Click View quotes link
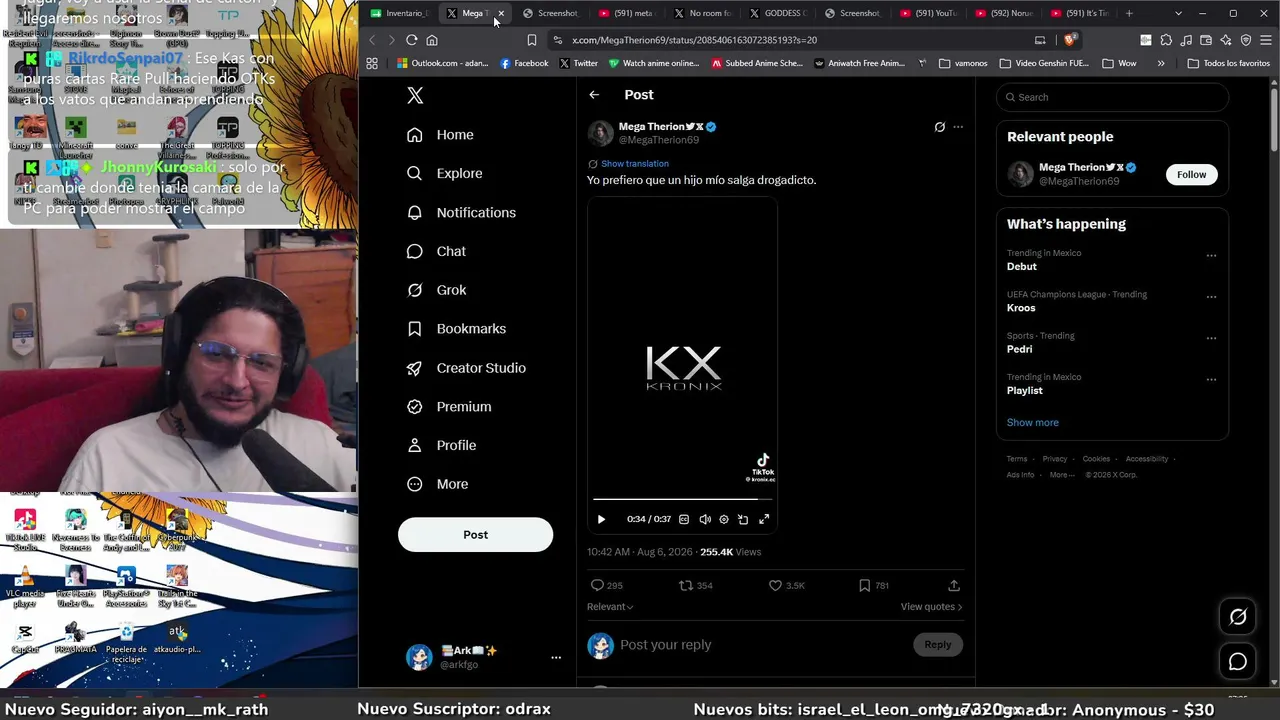This screenshot has height=720, width=1280. pyautogui.click(x=931, y=606)
